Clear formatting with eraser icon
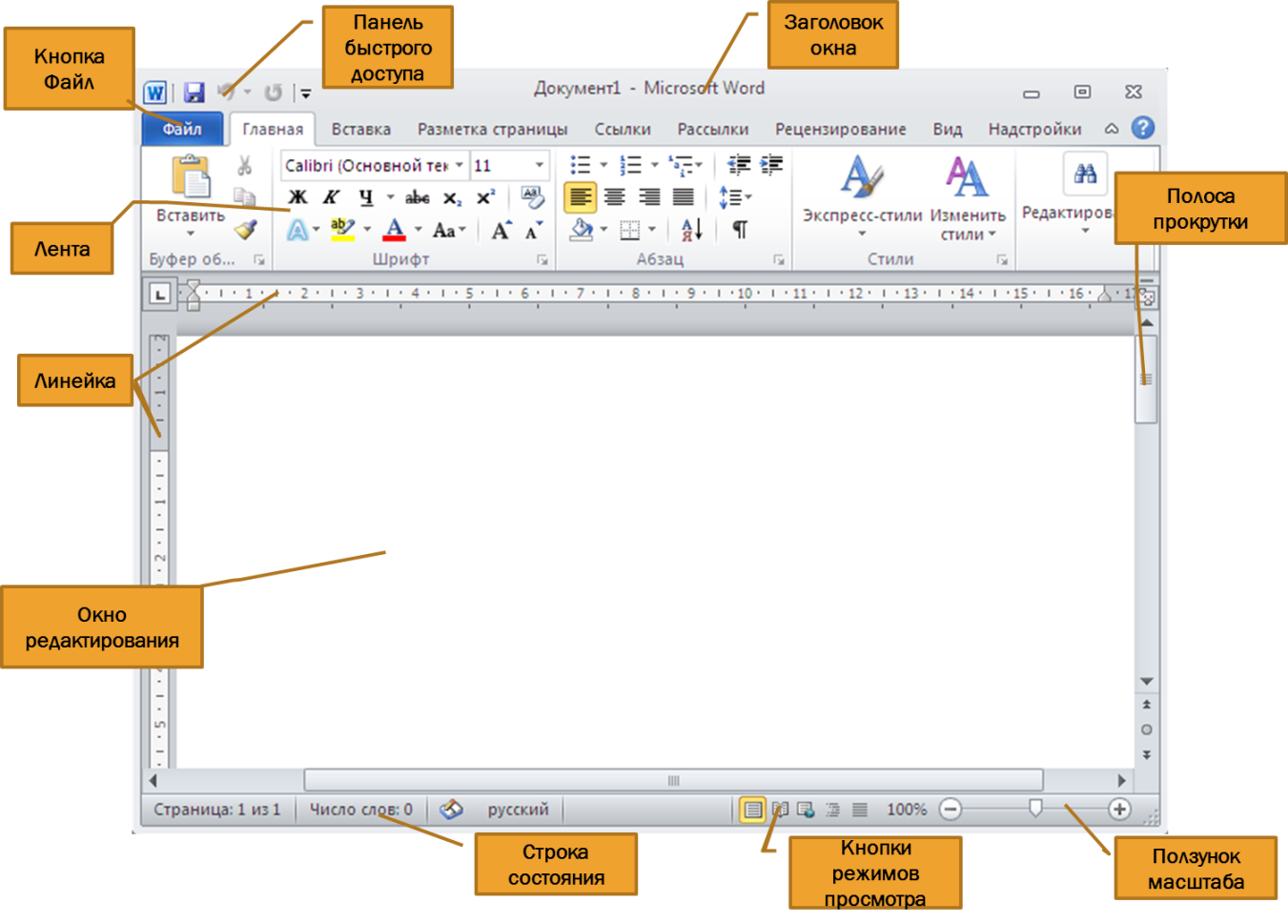 533,197
